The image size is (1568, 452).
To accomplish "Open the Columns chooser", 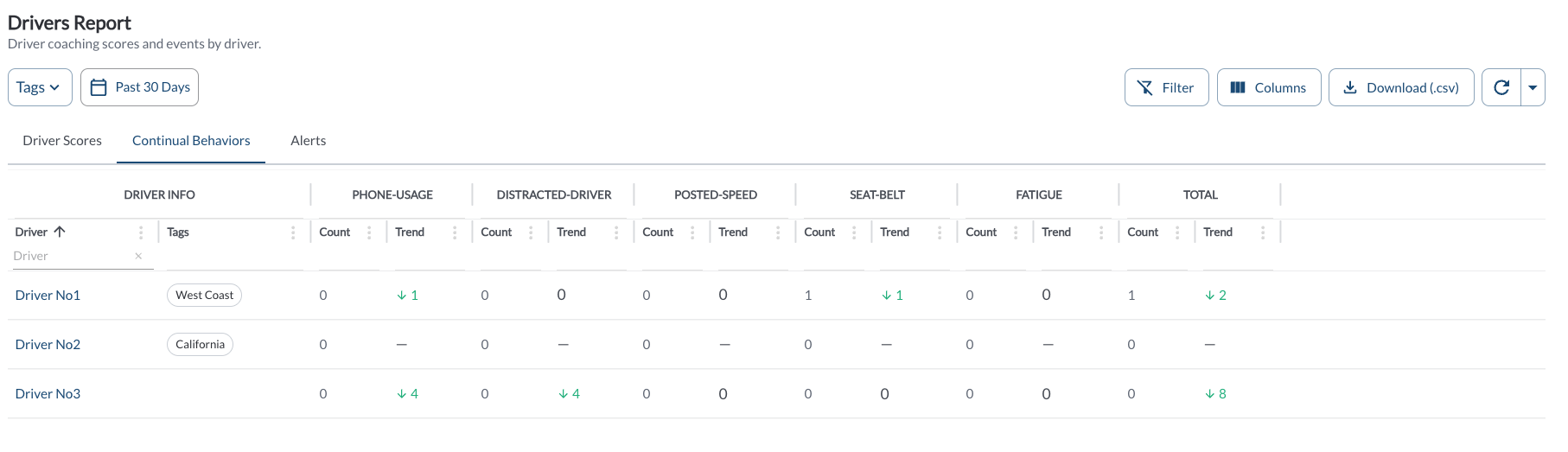I will coord(1268,87).
